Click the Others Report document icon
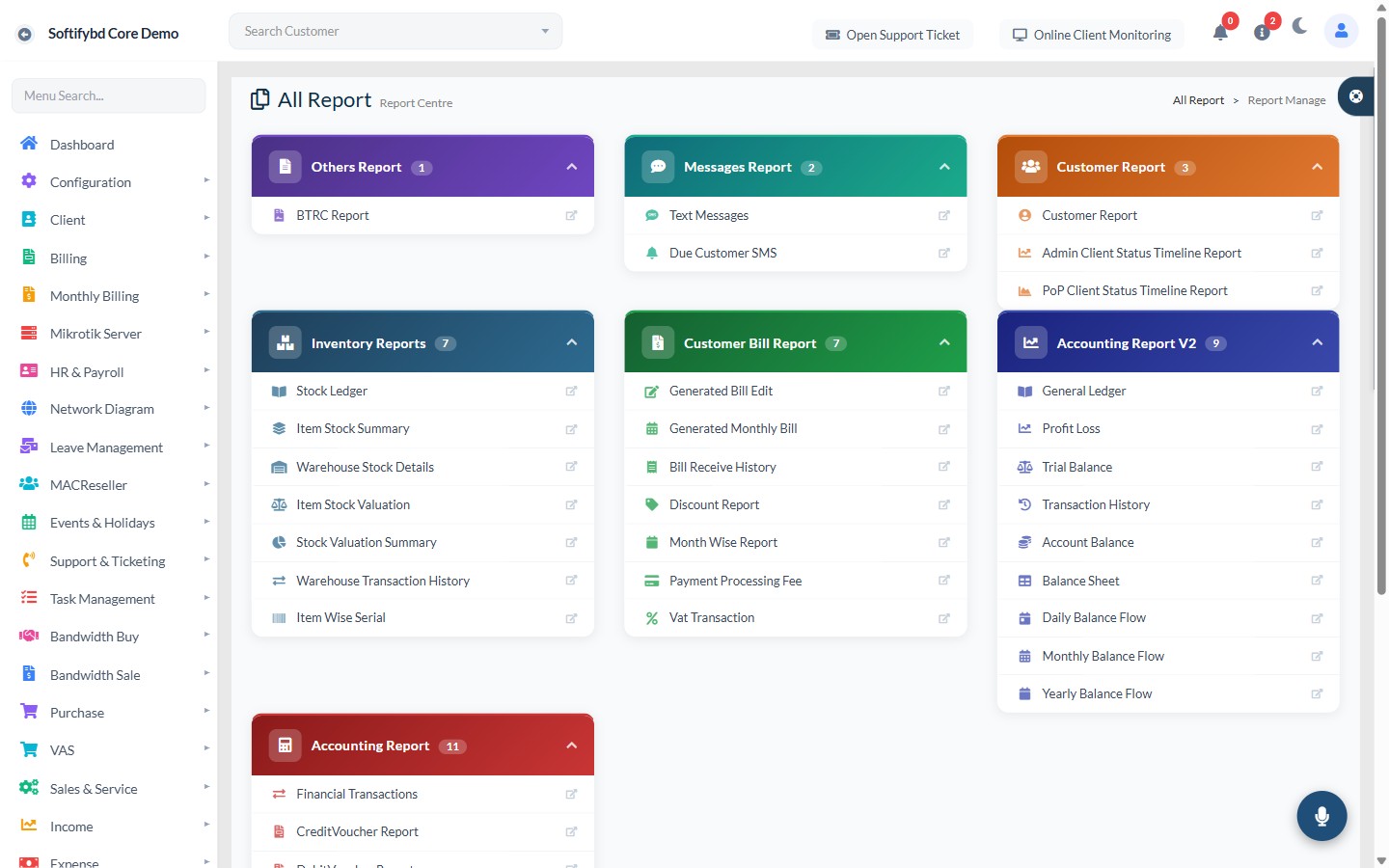 285,167
